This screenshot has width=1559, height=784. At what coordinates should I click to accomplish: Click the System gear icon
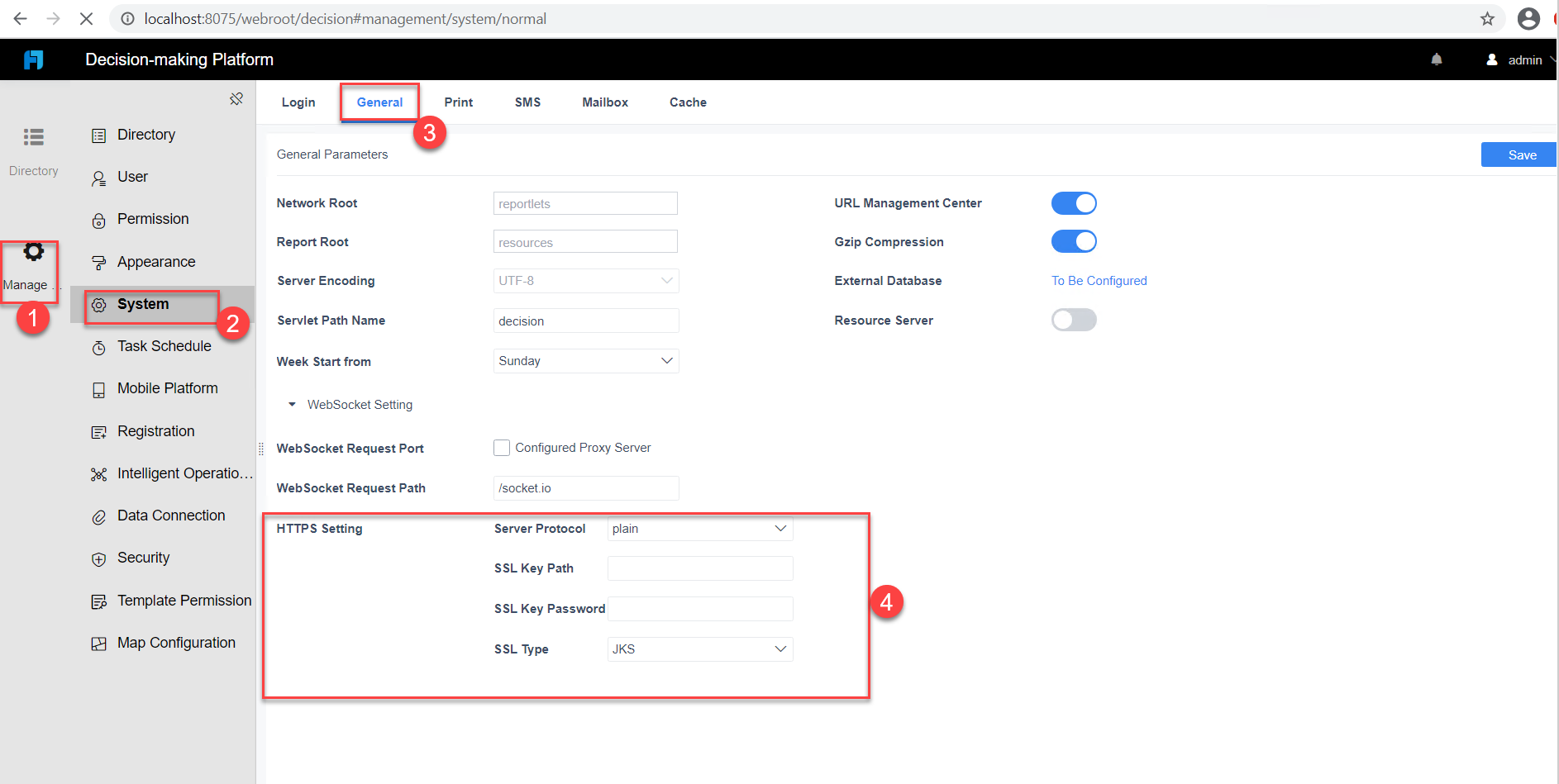tap(99, 305)
